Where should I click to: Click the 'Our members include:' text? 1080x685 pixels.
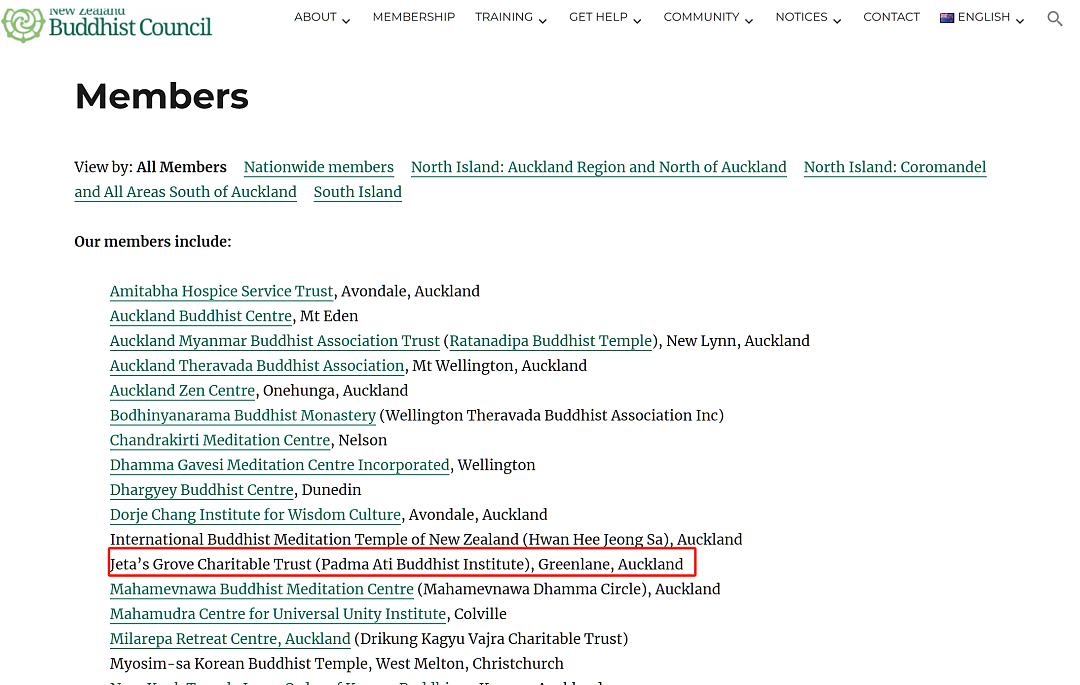[x=153, y=242]
